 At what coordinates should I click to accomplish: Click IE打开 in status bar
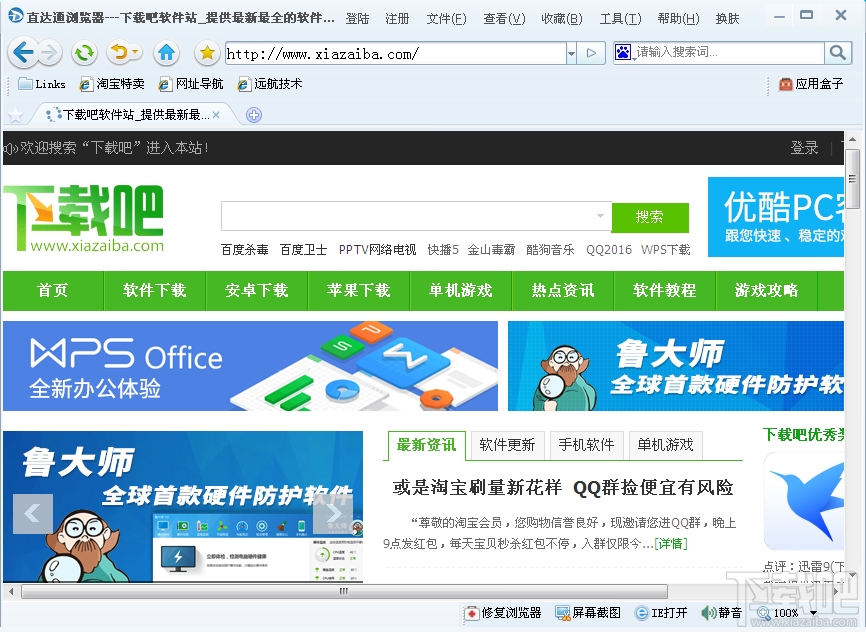tap(661, 613)
